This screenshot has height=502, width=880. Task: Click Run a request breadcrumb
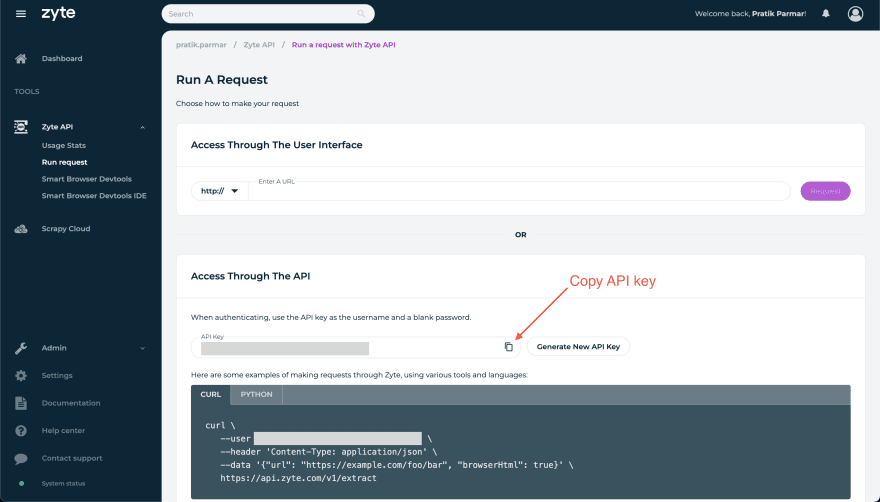pos(343,45)
